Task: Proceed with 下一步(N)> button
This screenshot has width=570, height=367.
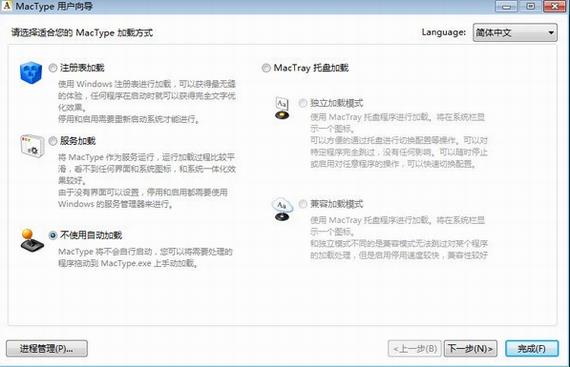Action: [x=470, y=349]
